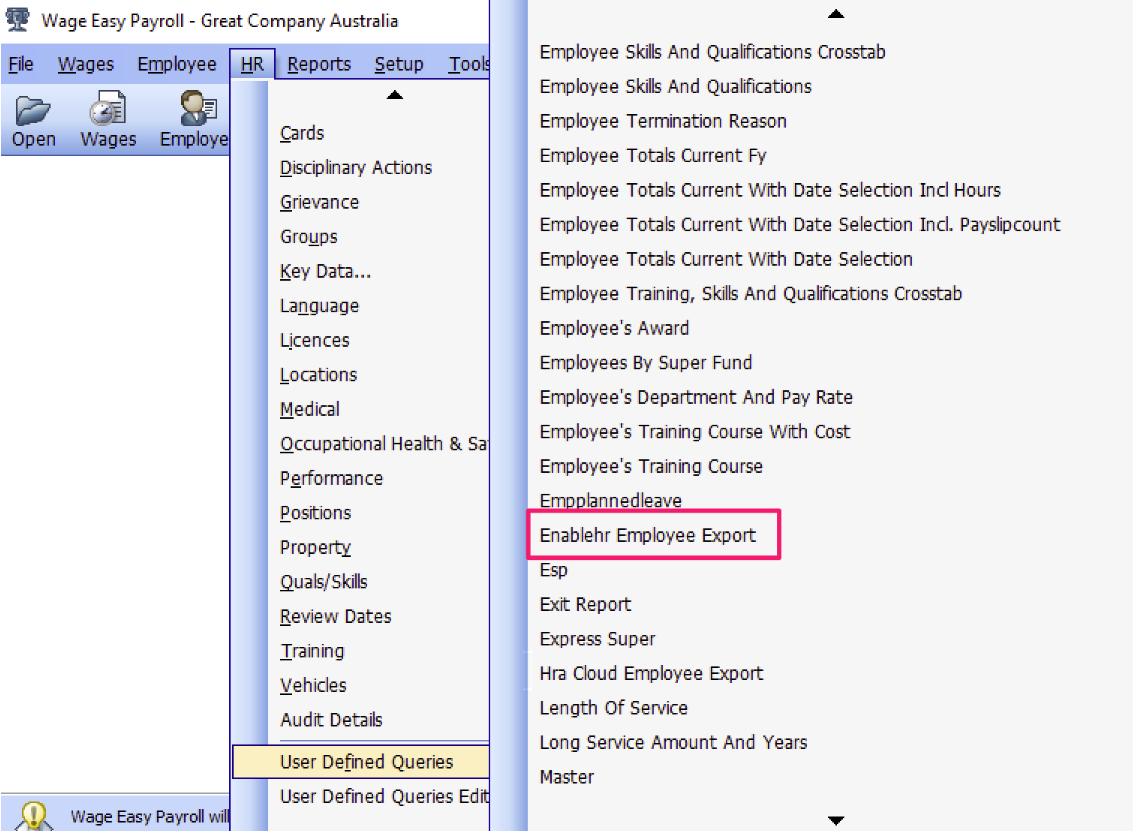Click the Wage Easy Payroll trophy icon

point(17,20)
